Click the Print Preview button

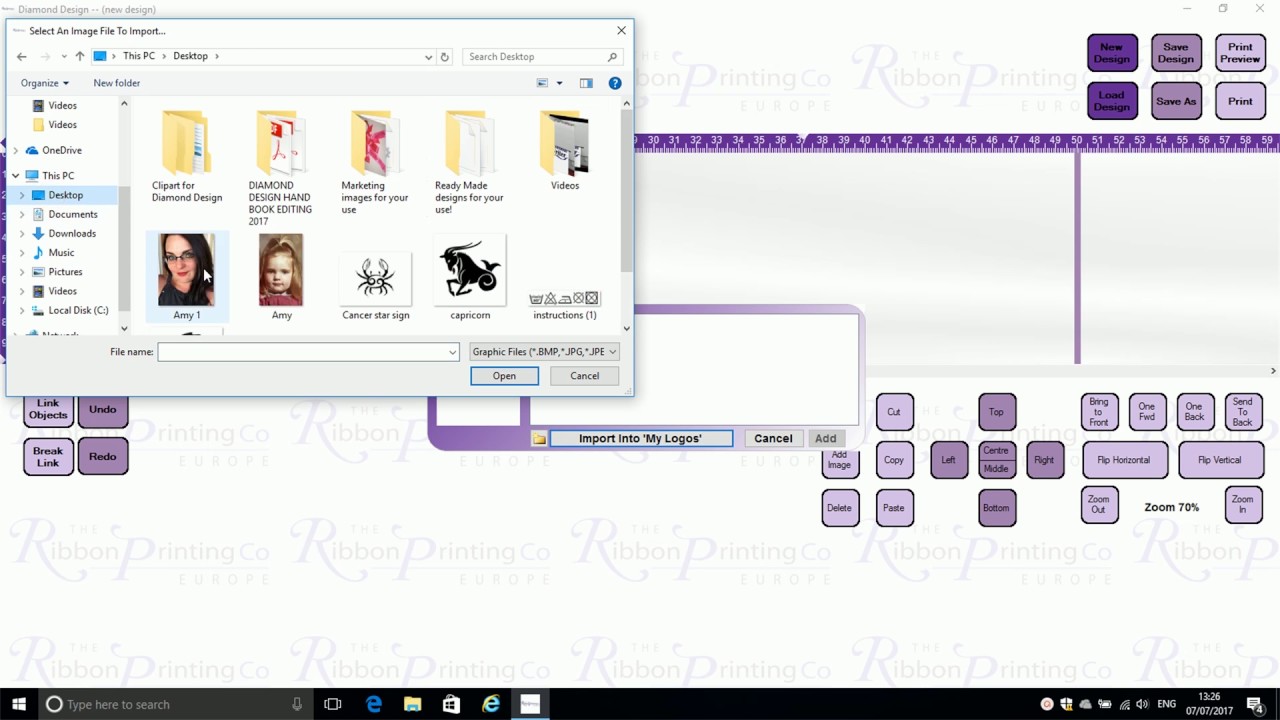pyautogui.click(x=1240, y=53)
